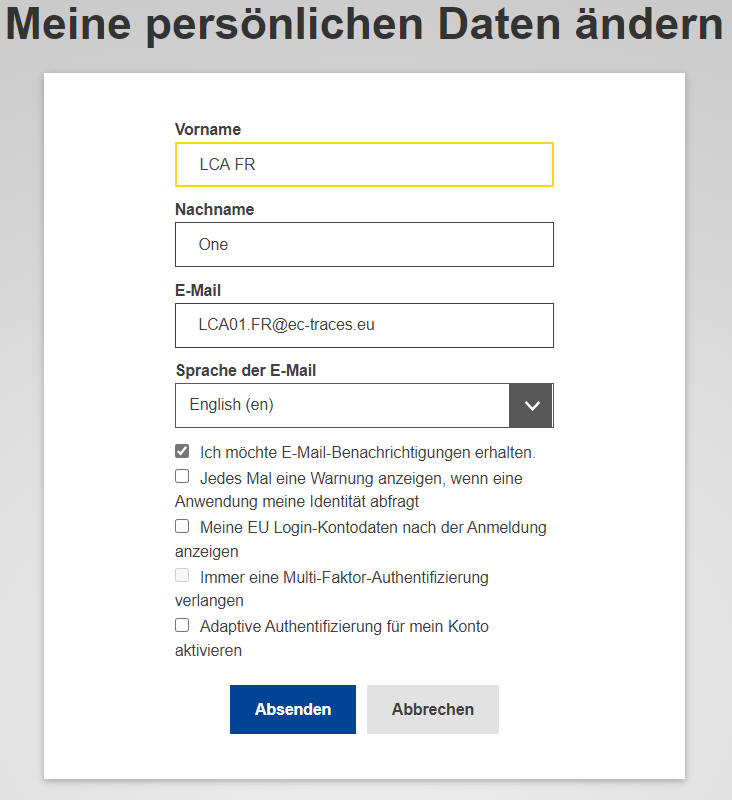Click the Abbrechen button
This screenshot has width=732, height=800.
(x=432, y=709)
